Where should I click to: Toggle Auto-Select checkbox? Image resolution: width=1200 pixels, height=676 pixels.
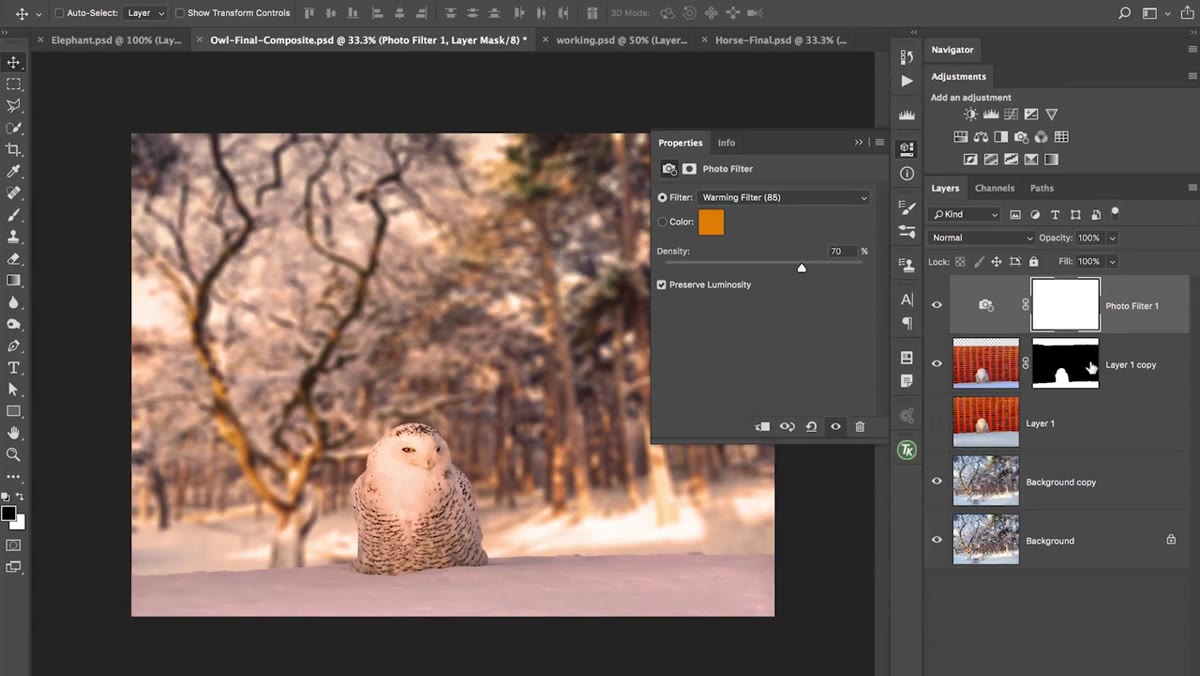[59, 13]
